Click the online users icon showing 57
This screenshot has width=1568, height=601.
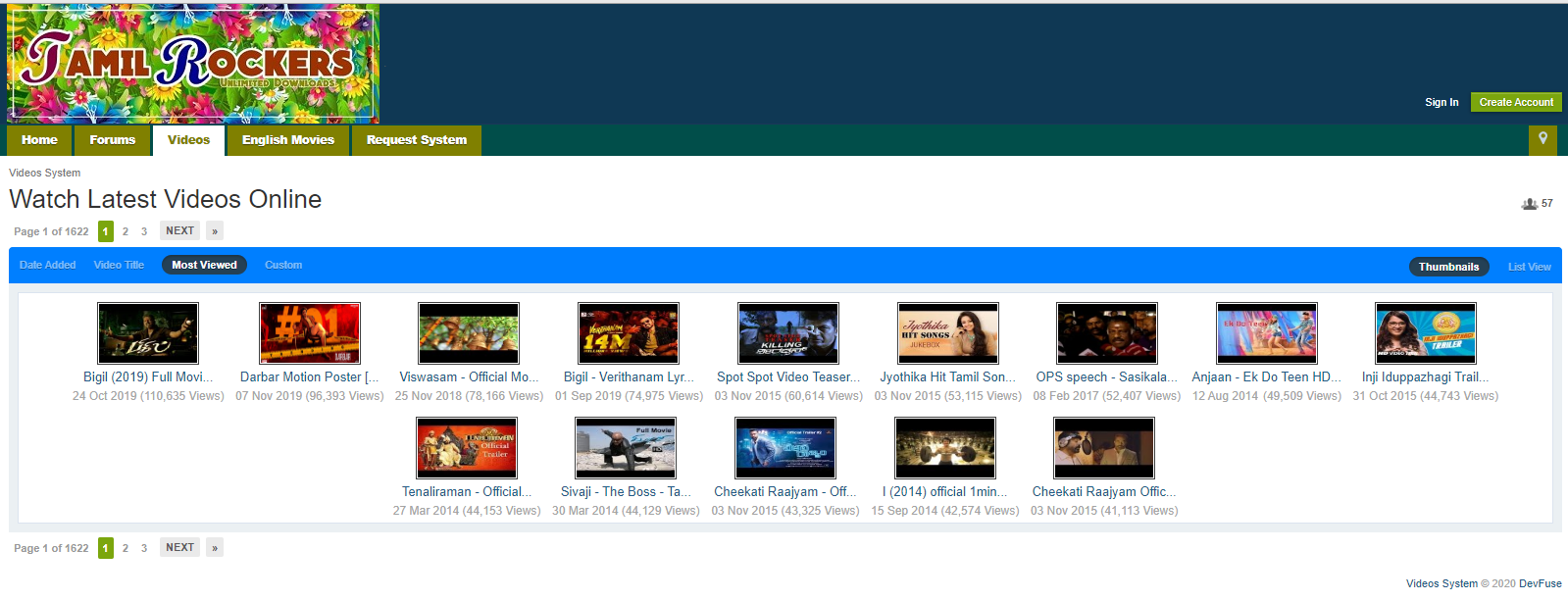(1530, 204)
